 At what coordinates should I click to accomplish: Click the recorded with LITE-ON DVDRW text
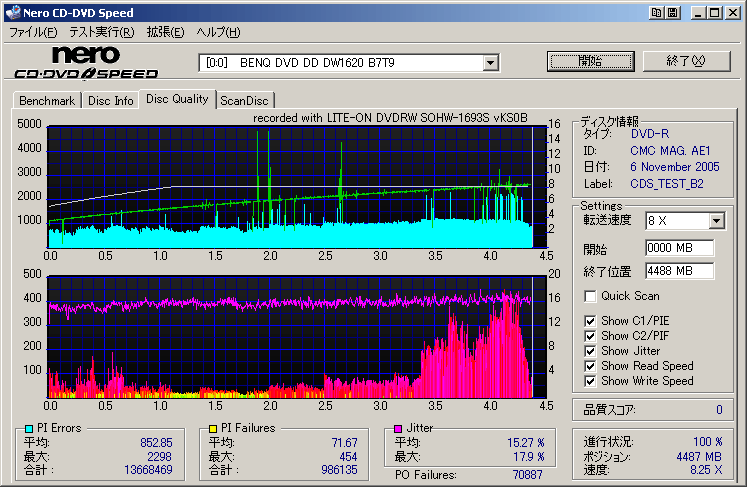[x=390, y=118]
